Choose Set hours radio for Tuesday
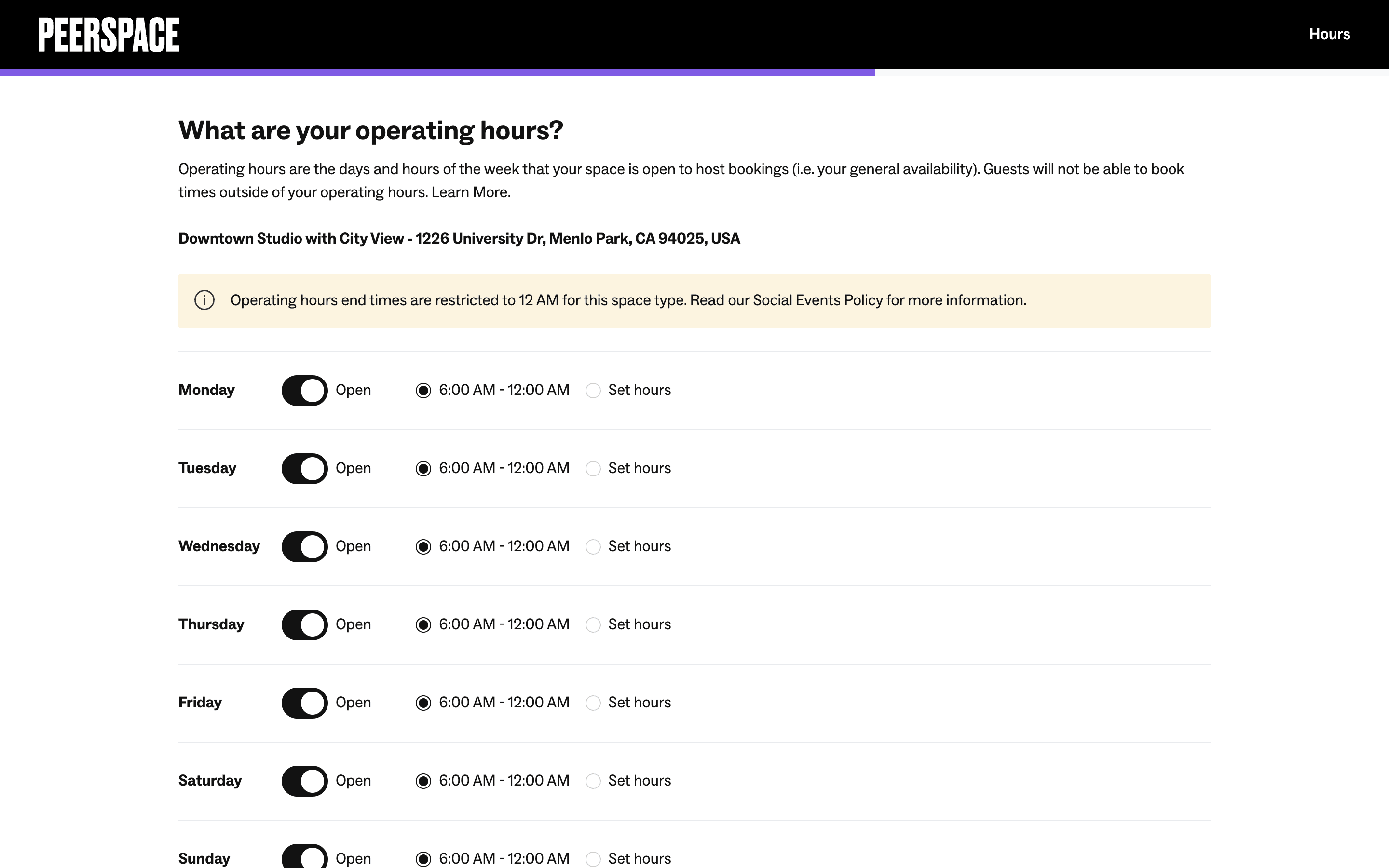The image size is (1389, 868). (x=593, y=469)
